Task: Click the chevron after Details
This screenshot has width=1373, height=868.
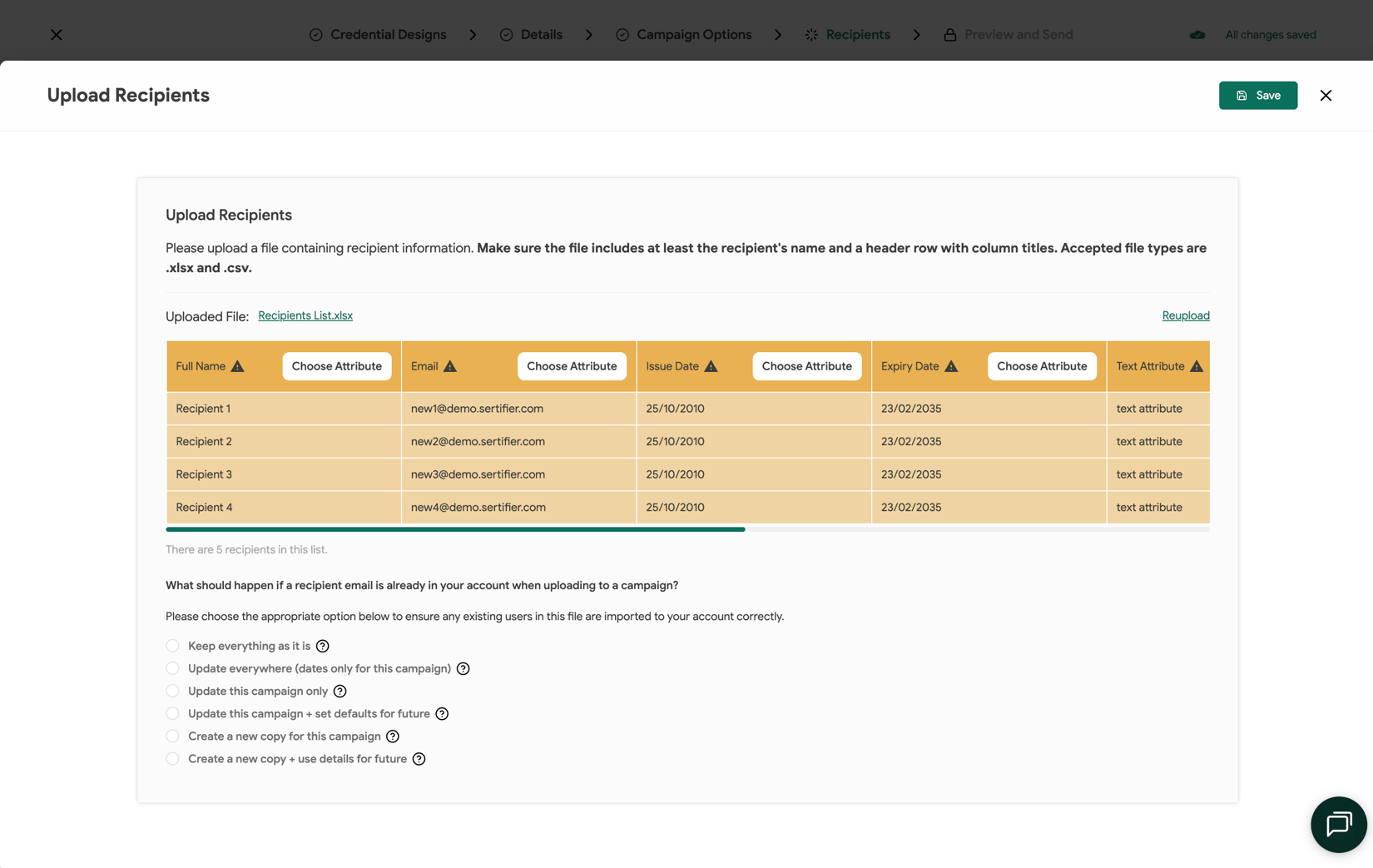Action: tap(588, 35)
